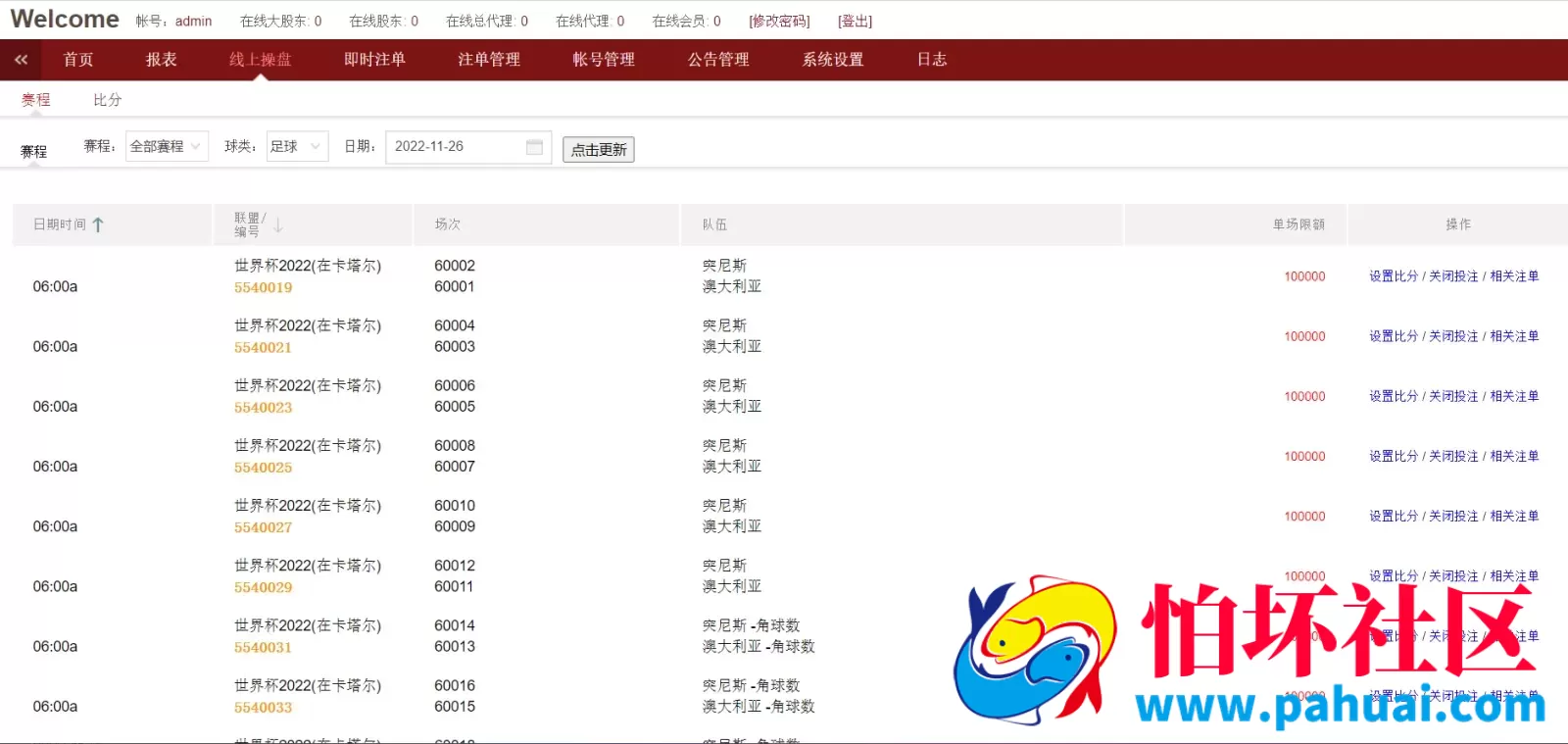
Task: Expand the 足球 ball type dropdown
Action: [297, 146]
